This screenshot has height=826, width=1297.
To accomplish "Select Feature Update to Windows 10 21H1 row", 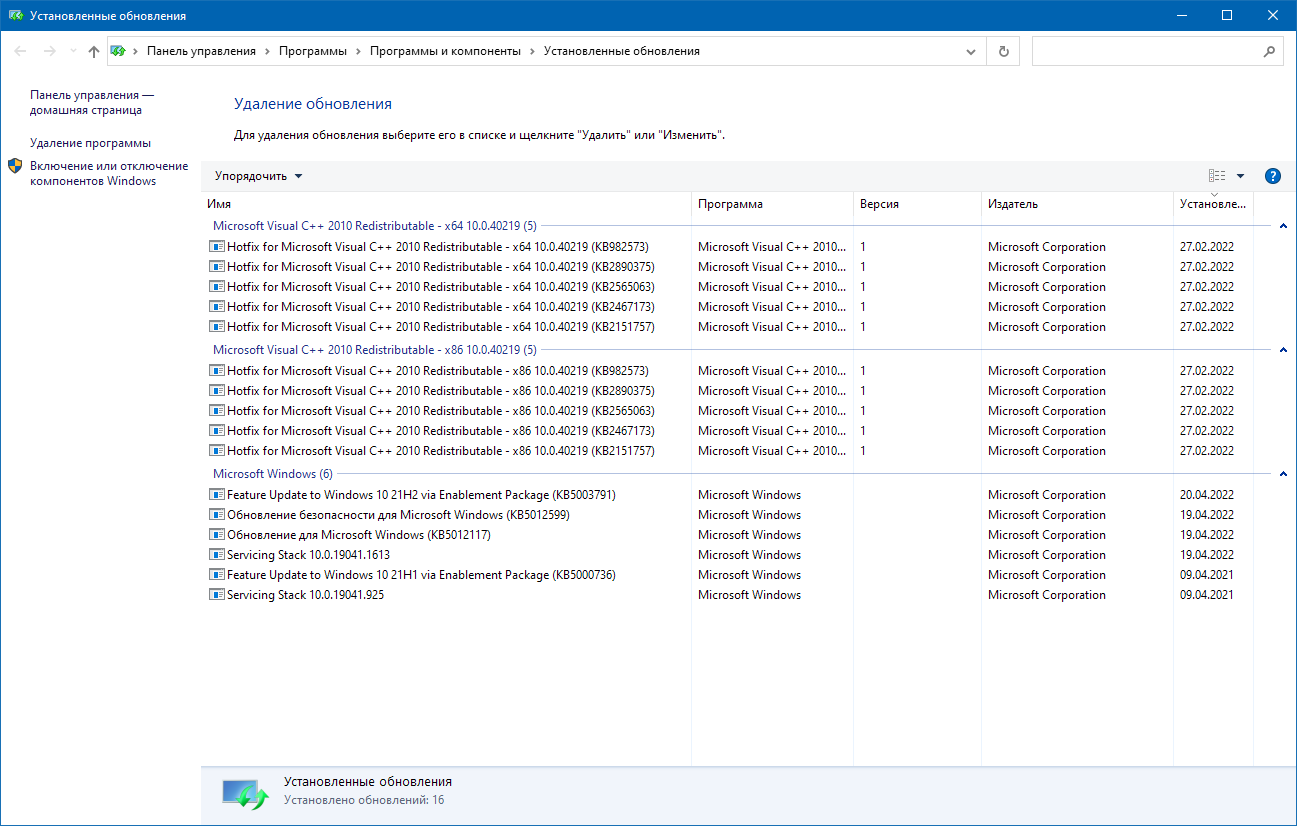I will click(729, 575).
